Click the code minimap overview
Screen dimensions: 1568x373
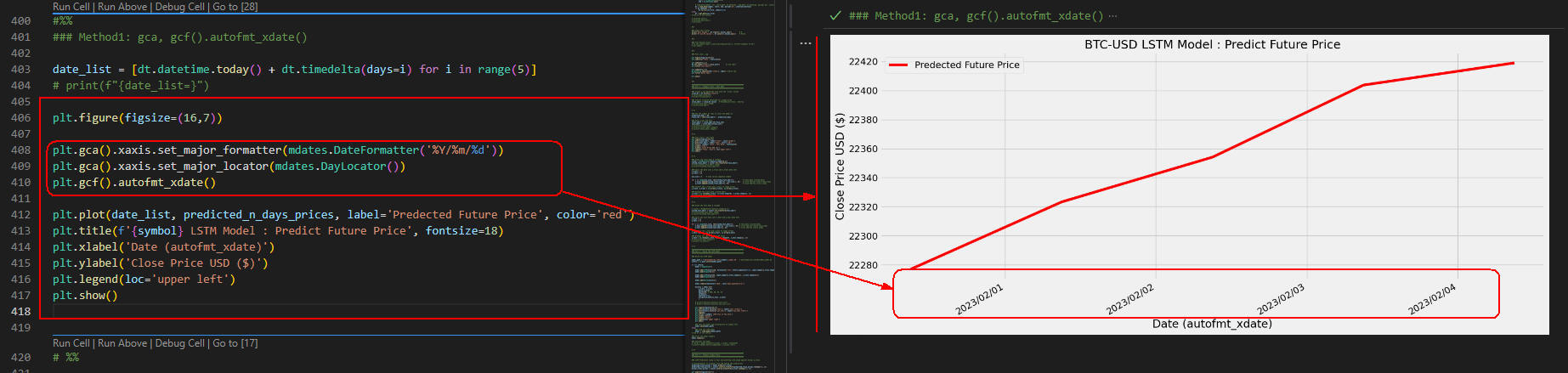731,187
